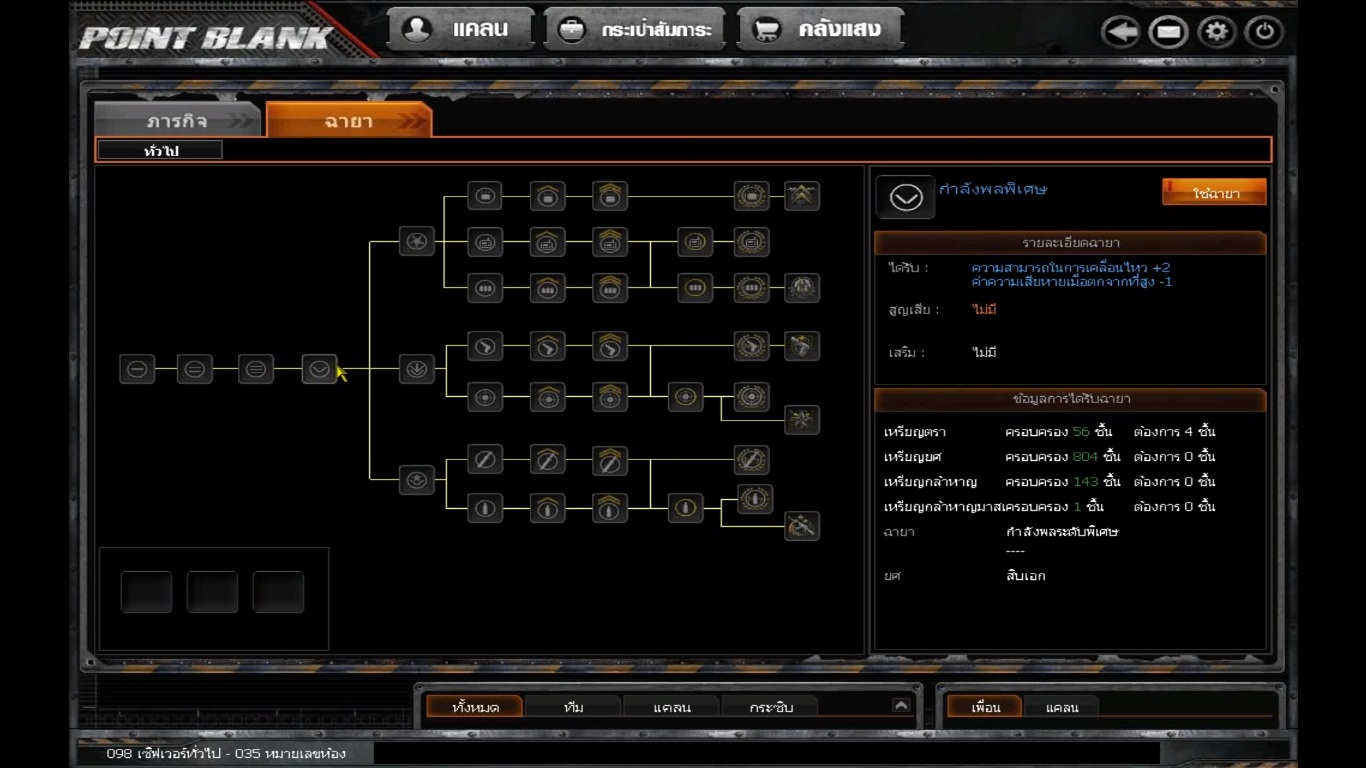Open the mailbox envelope icon

click(x=1167, y=32)
